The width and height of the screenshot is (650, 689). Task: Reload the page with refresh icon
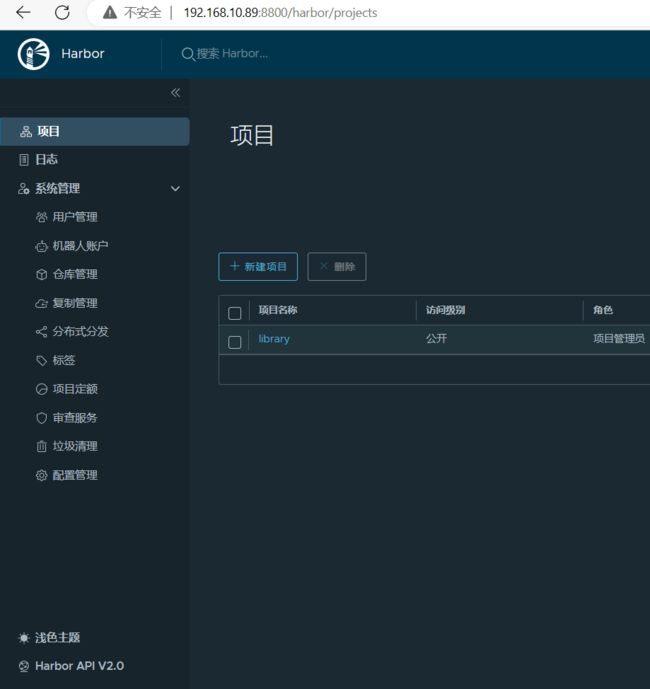tap(62, 12)
